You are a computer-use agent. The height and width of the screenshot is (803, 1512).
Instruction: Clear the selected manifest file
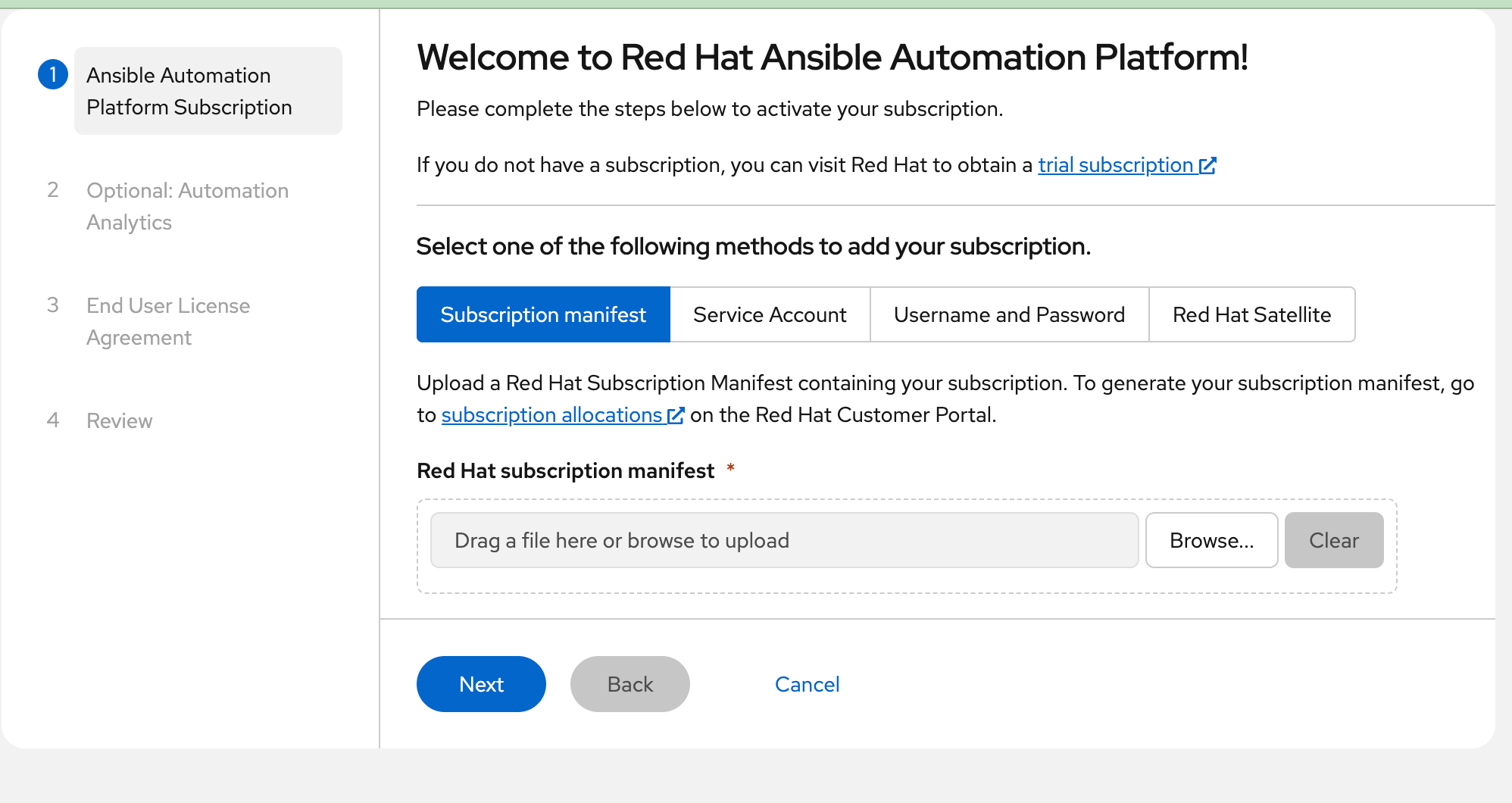click(x=1334, y=540)
